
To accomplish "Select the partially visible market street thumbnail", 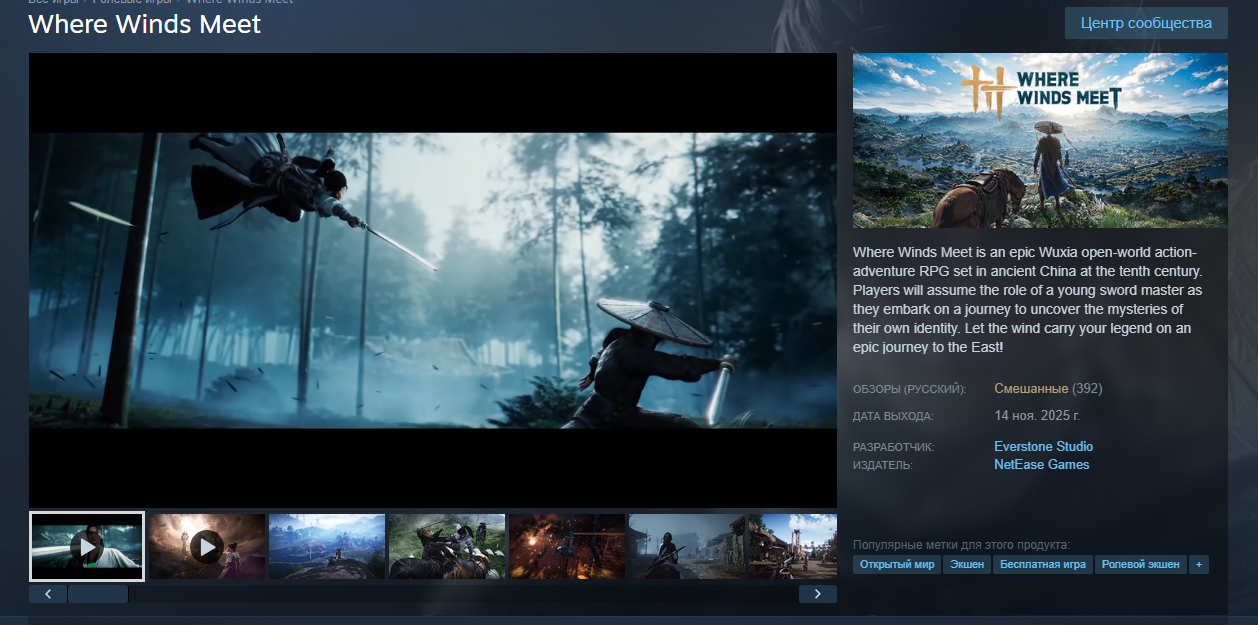I will pos(793,546).
